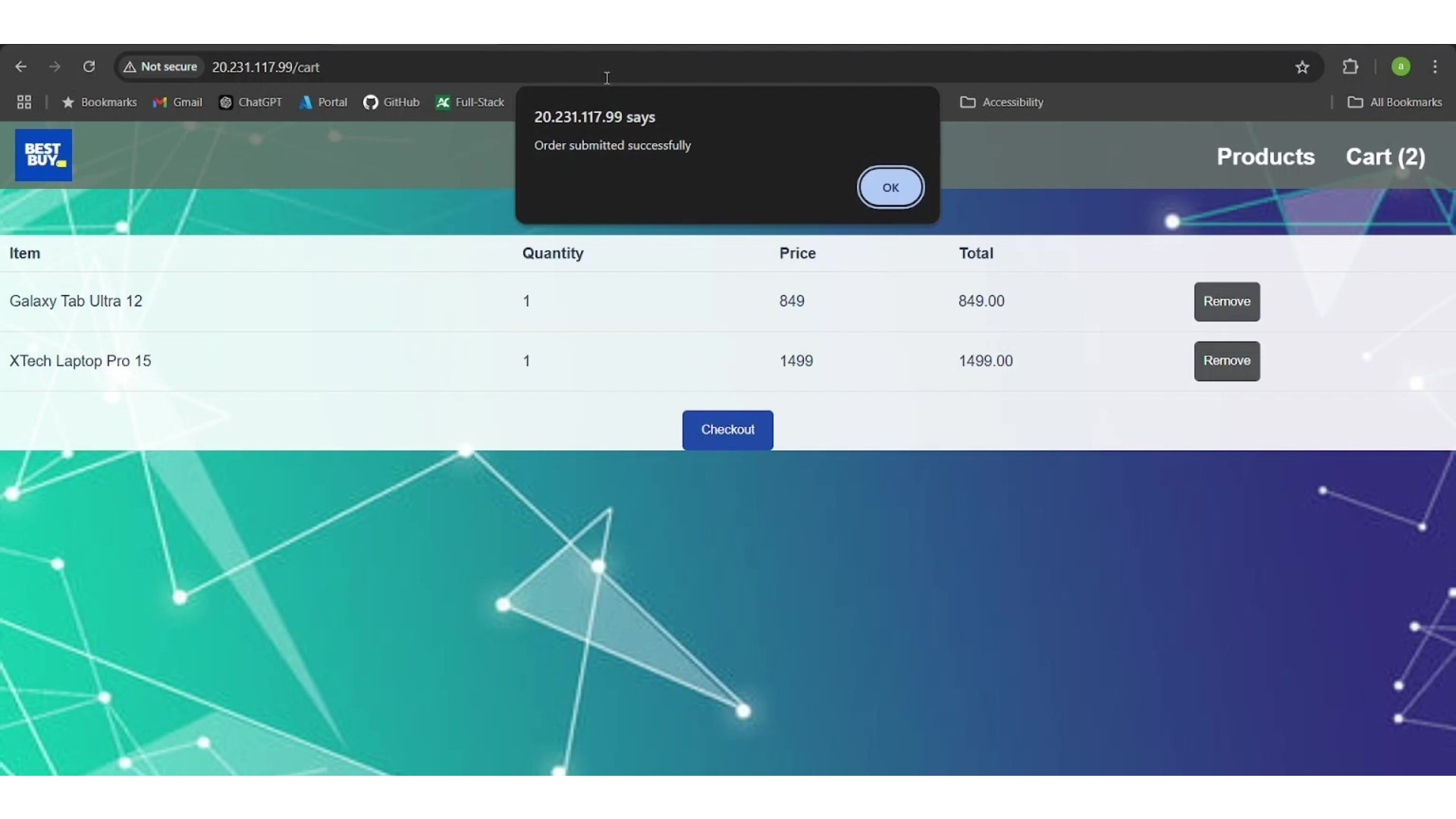This screenshot has height=819, width=1456.
Task: Remove the XTech Laptop Pro 15 item
Action: coord(1226,361)
